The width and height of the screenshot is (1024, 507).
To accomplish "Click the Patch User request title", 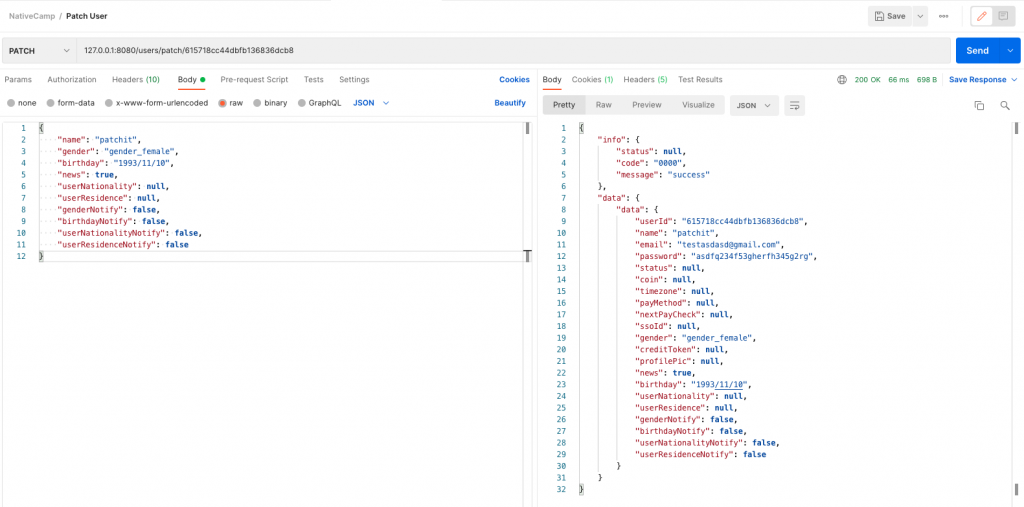I will [87, 16].
